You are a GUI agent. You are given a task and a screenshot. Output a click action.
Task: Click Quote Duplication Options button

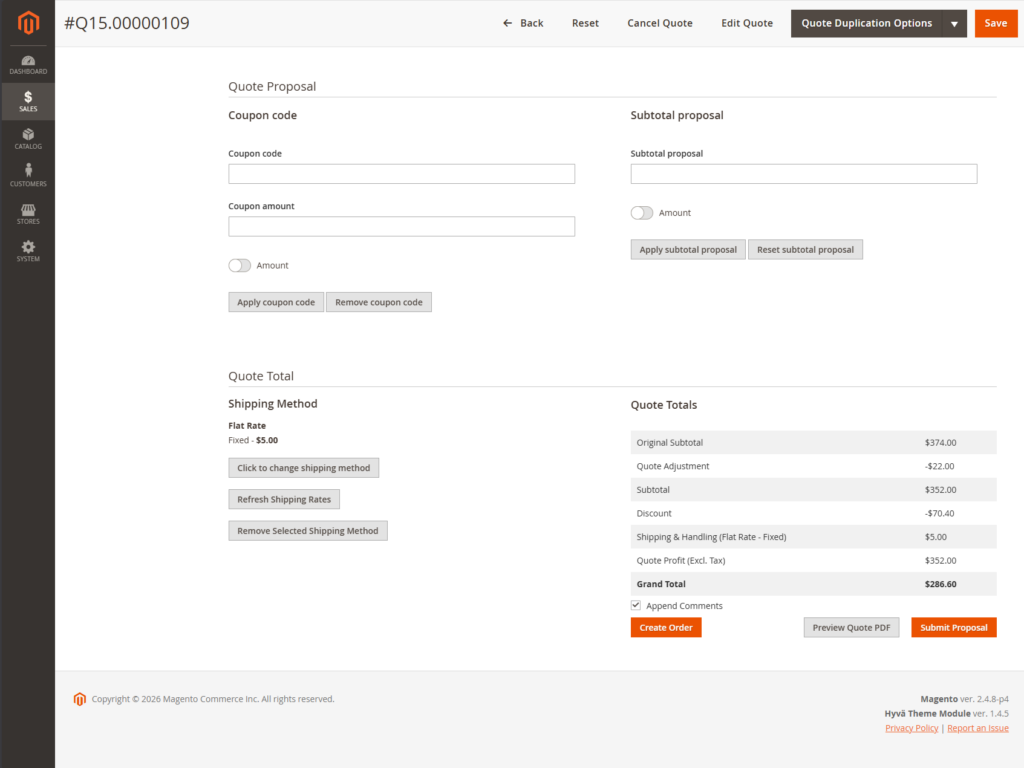pyautogui.click(x=867, y=24)
